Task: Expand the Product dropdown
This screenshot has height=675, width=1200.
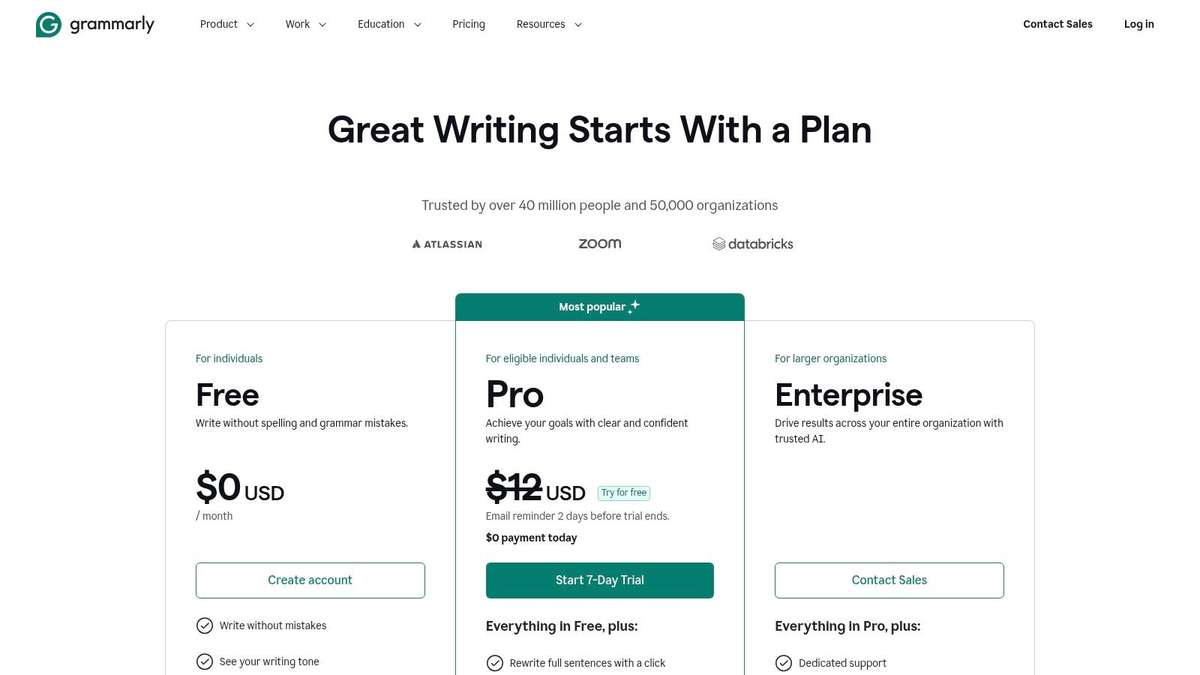Action: coord(226,23)
